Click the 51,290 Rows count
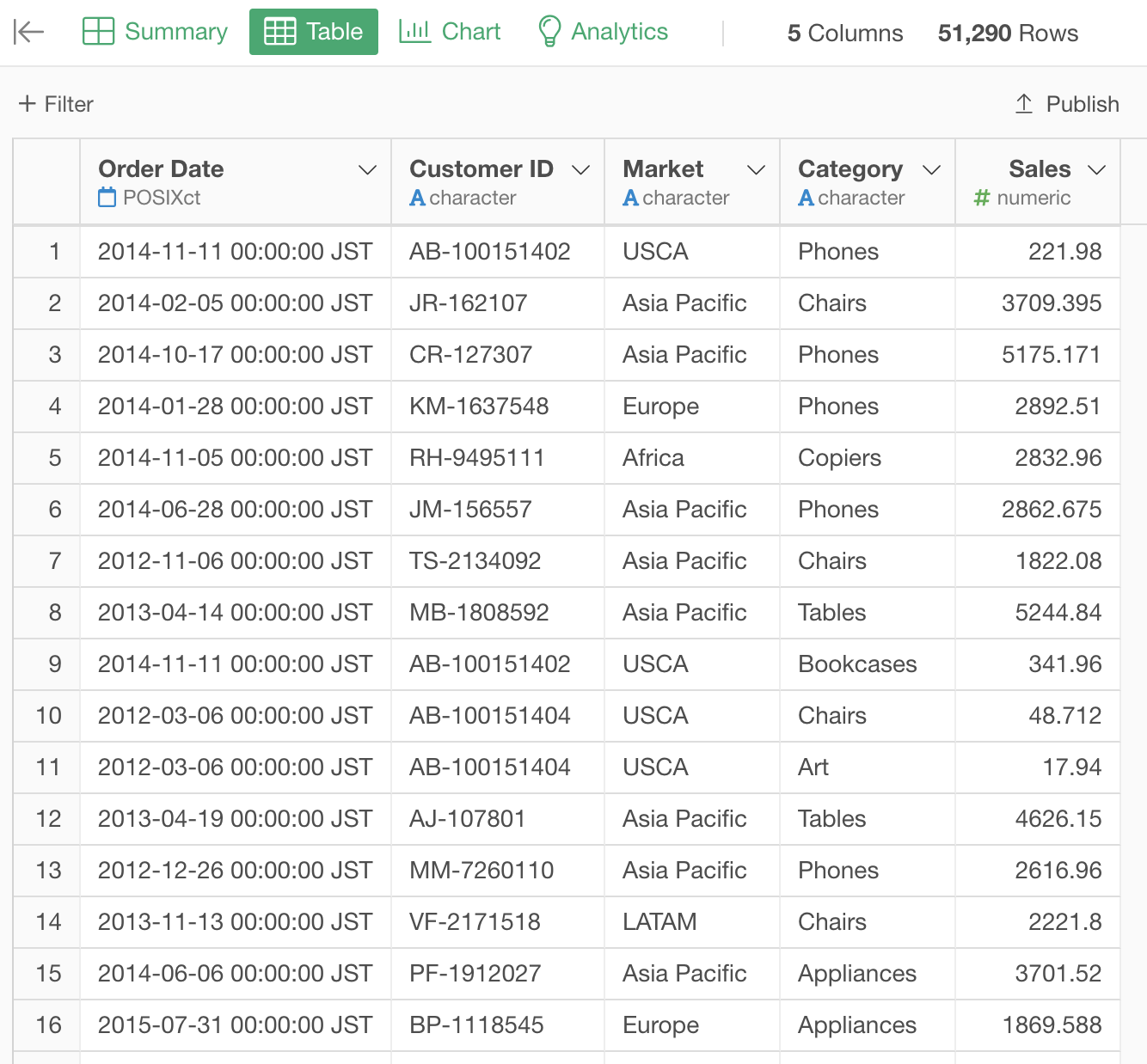The image size is (1147, 1064). pyautogui.click(x=1008, y=33)
